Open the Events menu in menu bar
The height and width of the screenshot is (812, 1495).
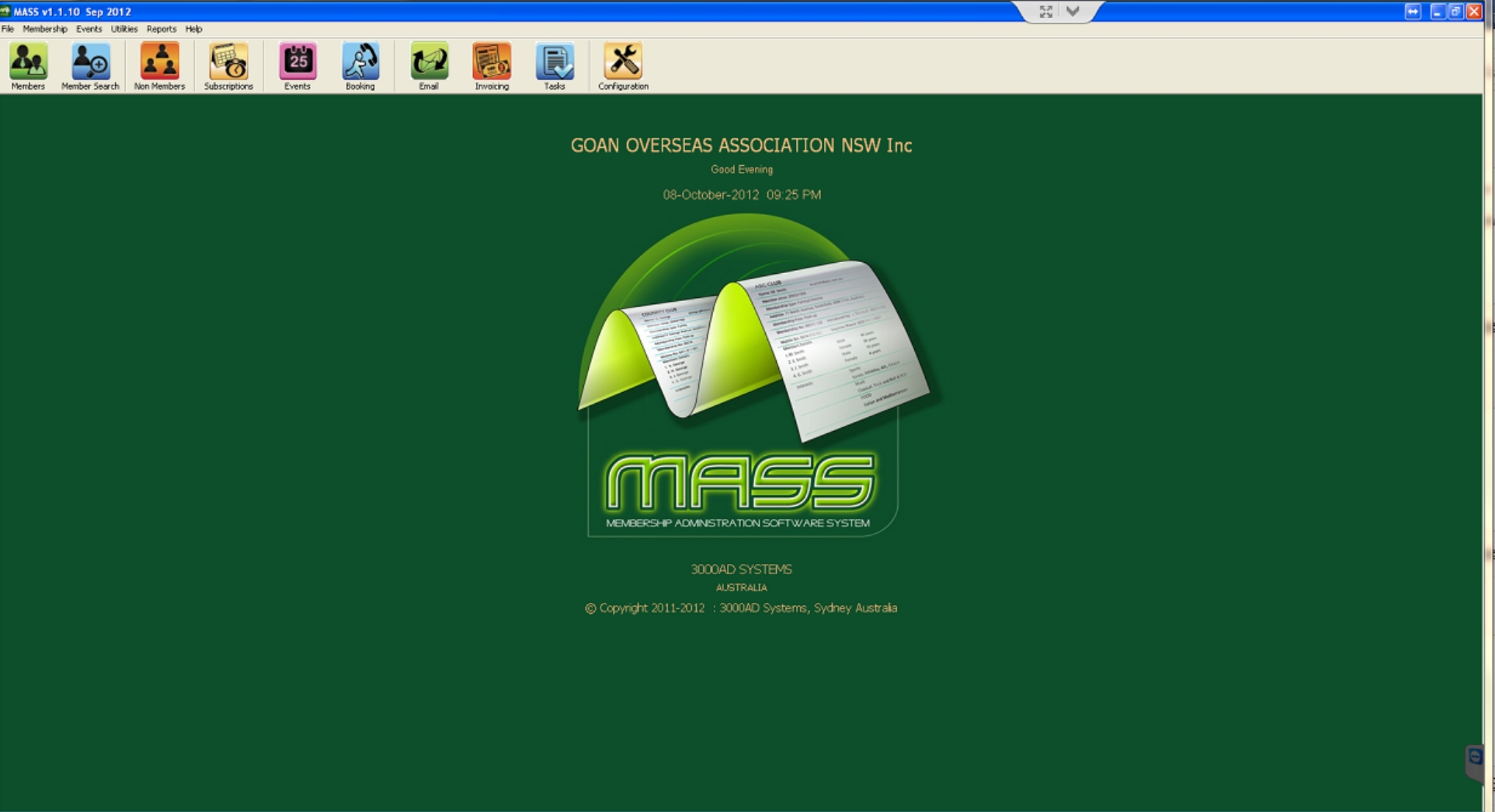click(89, 29)
